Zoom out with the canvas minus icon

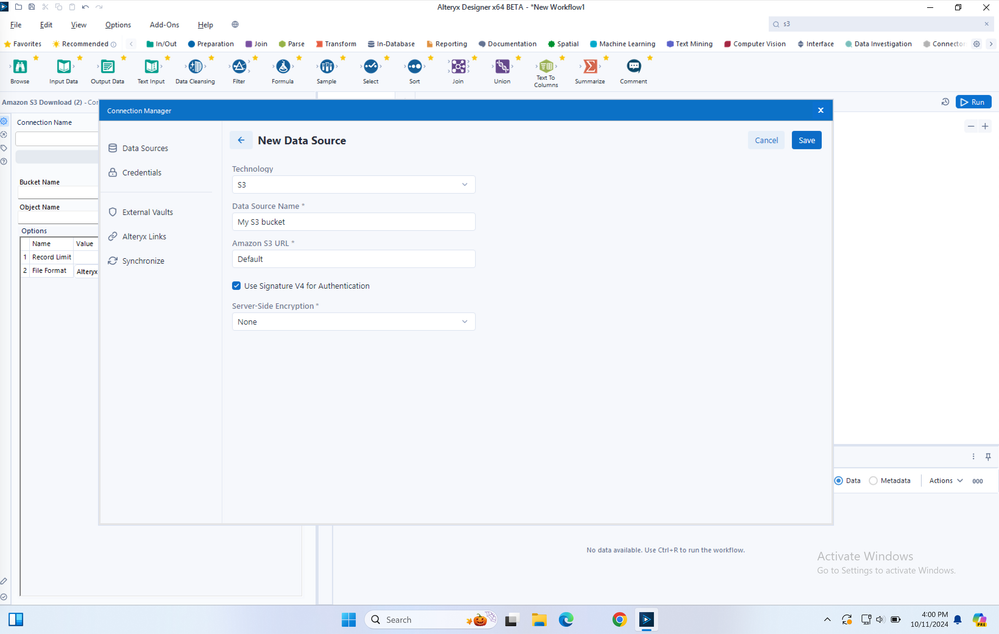[971, 126]
